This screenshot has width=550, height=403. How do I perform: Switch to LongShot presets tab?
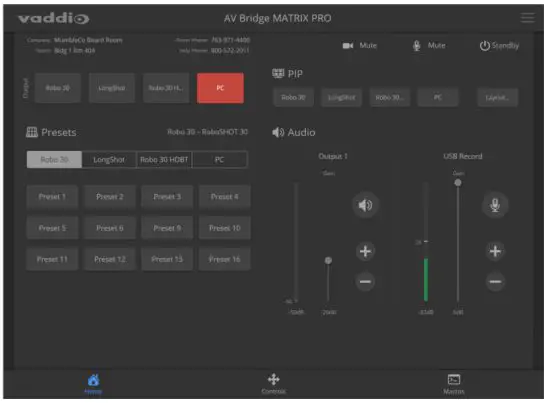coord(109,160)
